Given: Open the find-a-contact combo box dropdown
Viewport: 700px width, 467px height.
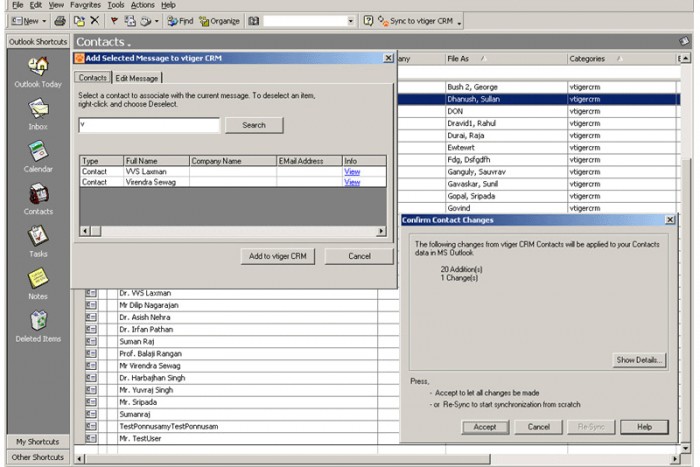Looking at the screenshot, I should pos(350,21).
